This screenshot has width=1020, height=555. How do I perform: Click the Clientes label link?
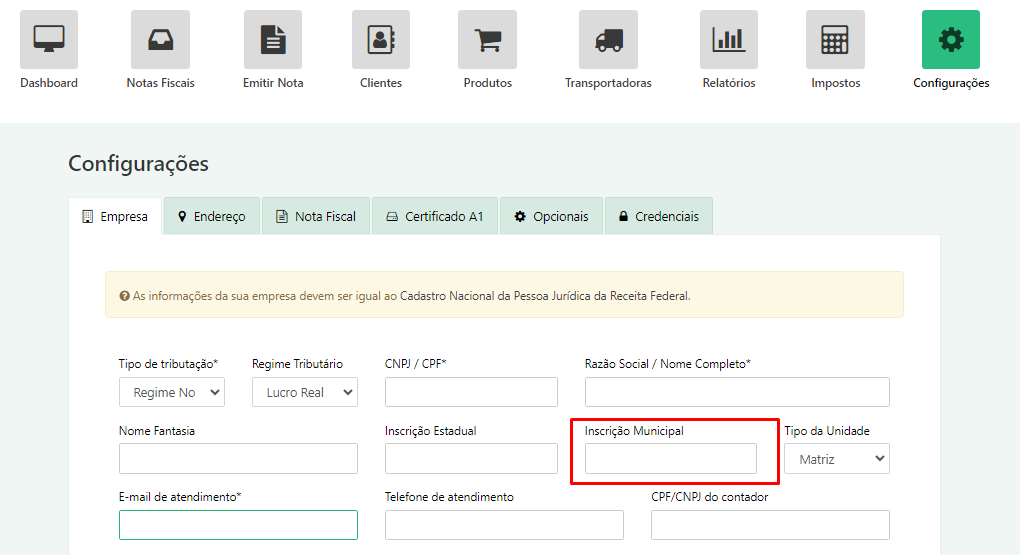(x=381, y=83)
